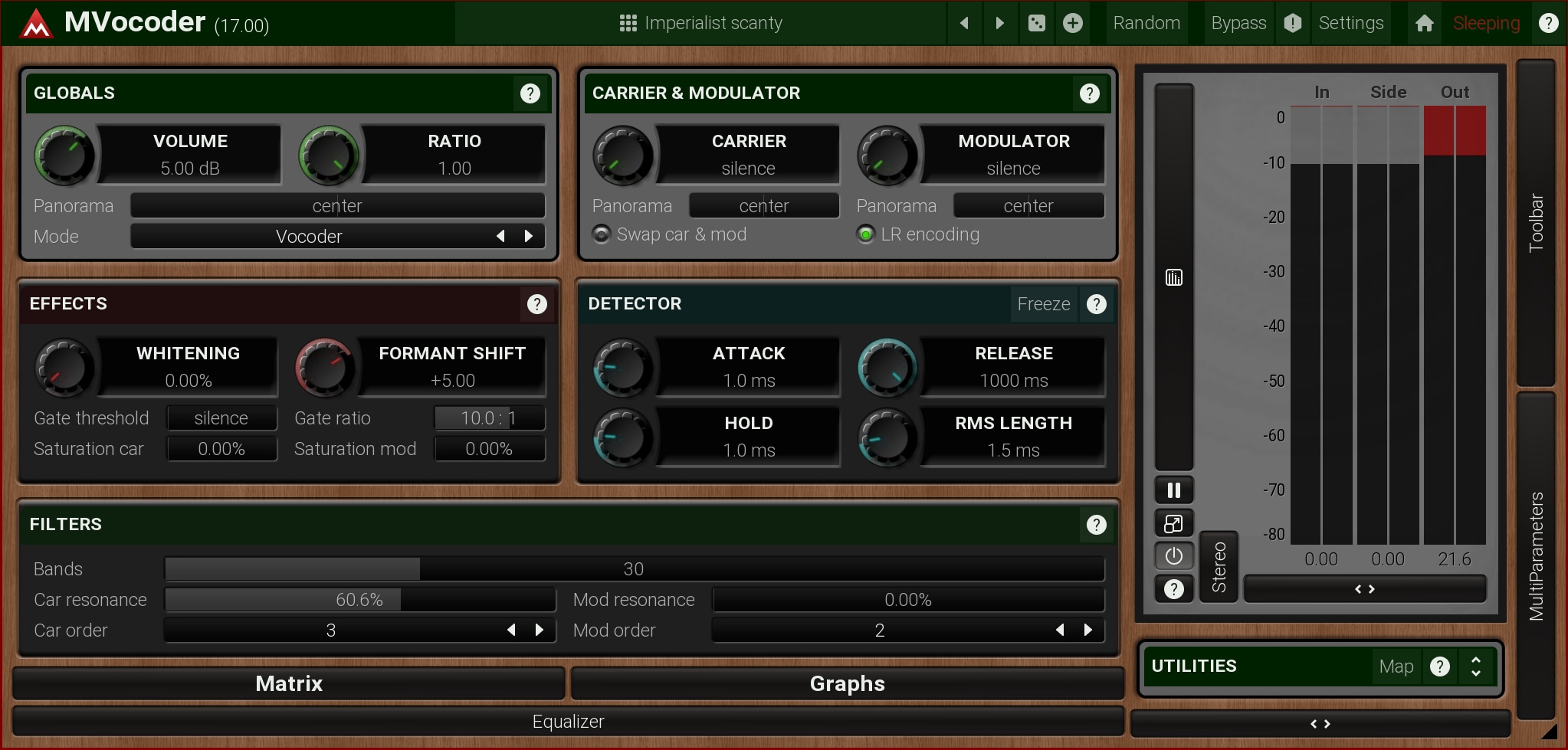Open the Graphs tab
This screenshot has width=1568, height=750.
pyautogui.click(x=847, y=683)
